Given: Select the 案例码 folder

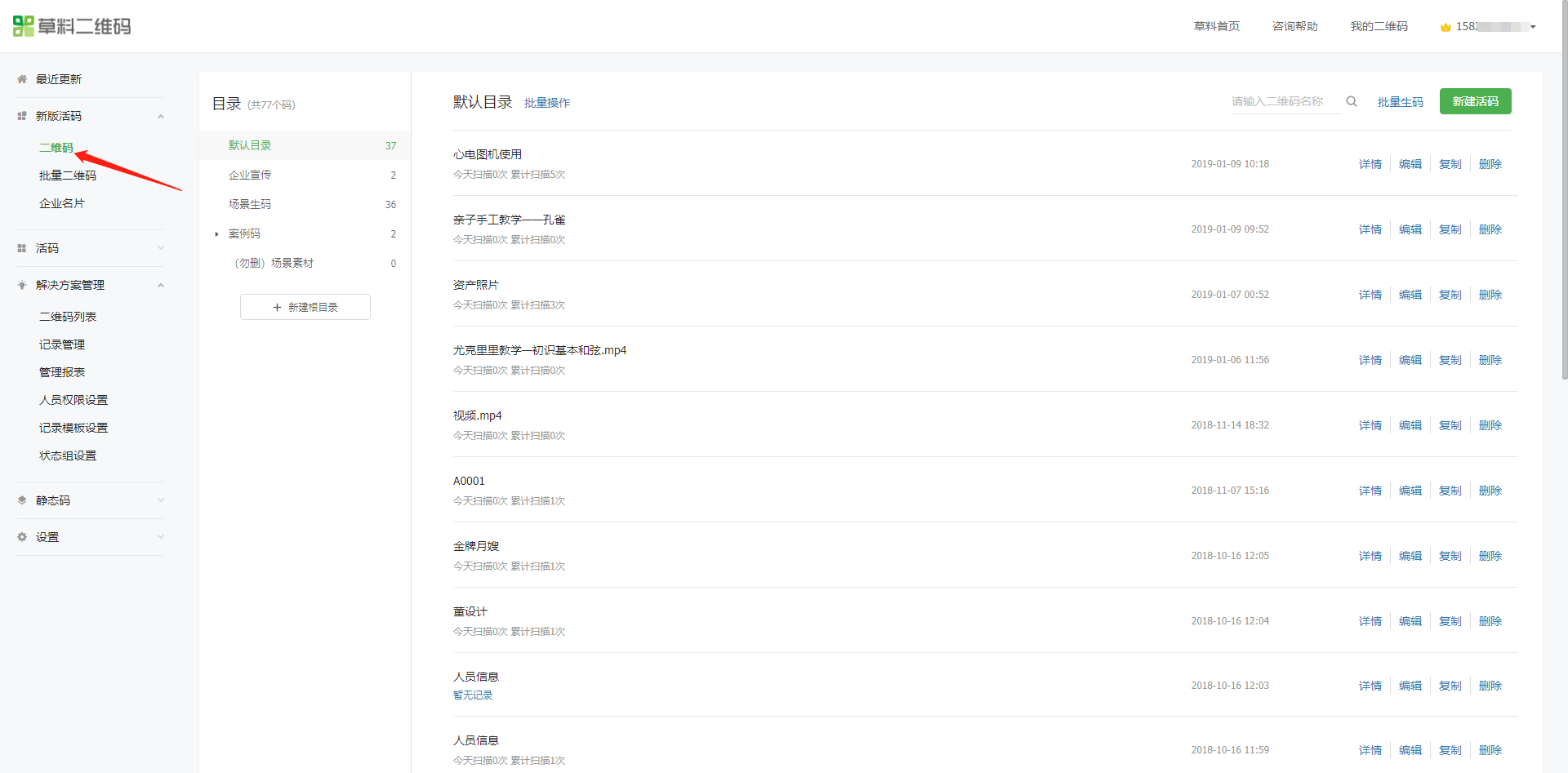Looking at the screenshot, I should pyautogui.click(x=305, y=233).
